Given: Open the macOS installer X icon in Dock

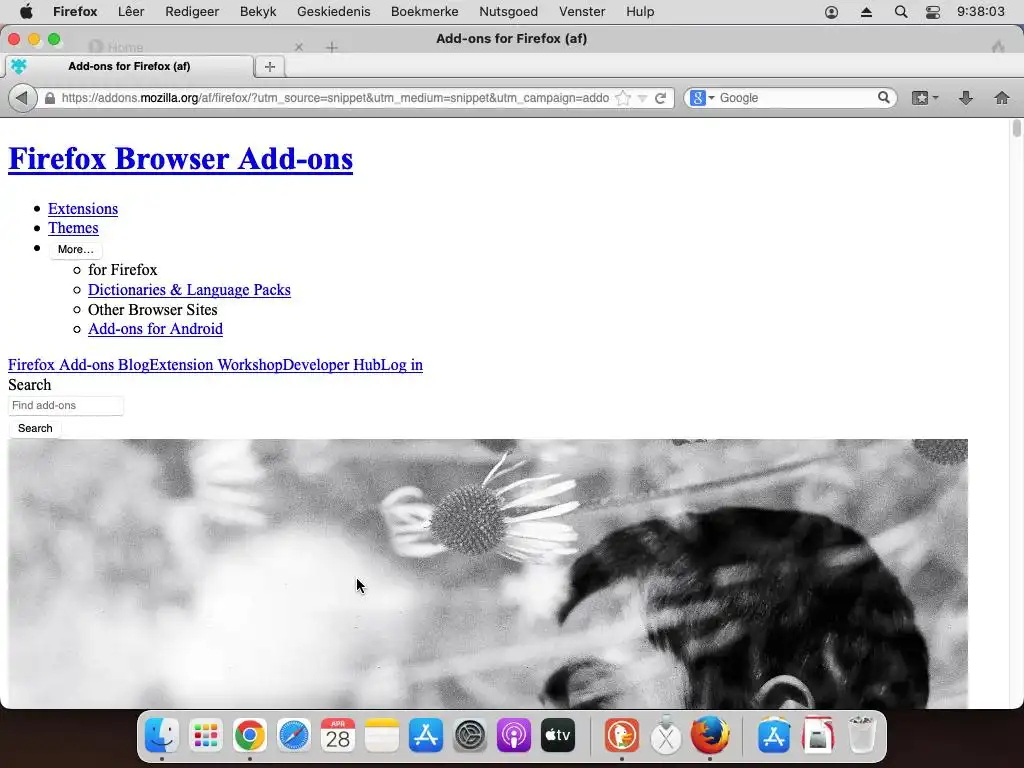Looking at the screenshot, I should tap(666, 736).
